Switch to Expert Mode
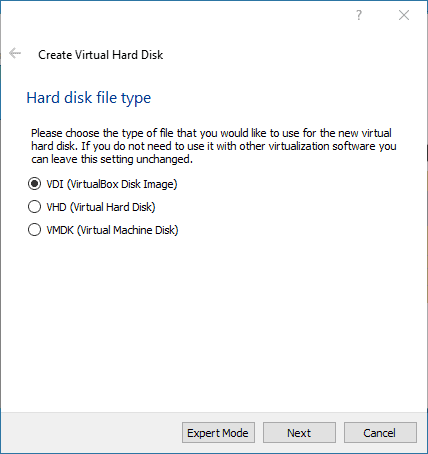The height and width of the screenshot is (454, 428). [x=218, y=433]
